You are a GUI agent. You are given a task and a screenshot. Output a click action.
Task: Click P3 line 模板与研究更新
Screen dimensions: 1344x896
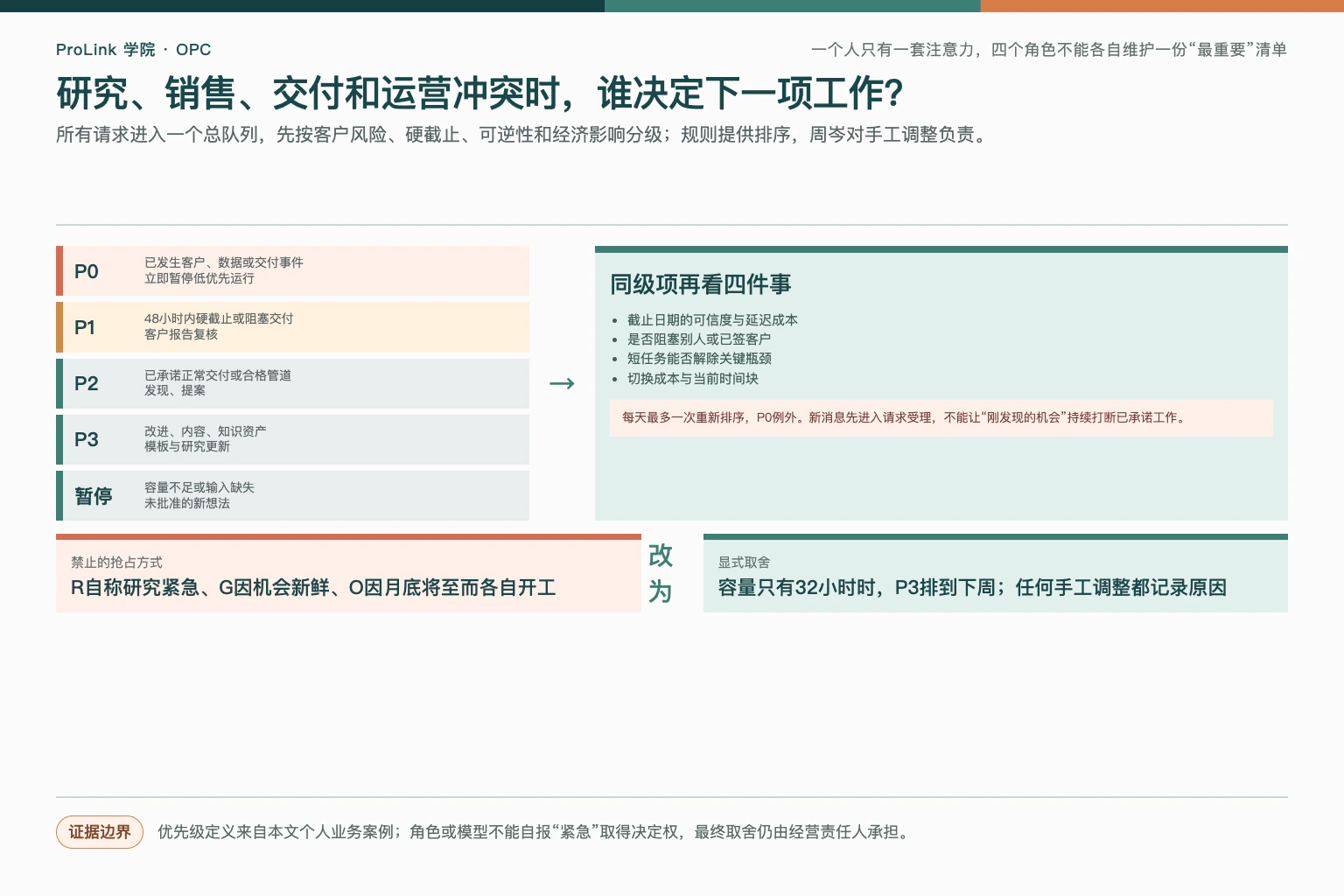(x=187, y=446)
